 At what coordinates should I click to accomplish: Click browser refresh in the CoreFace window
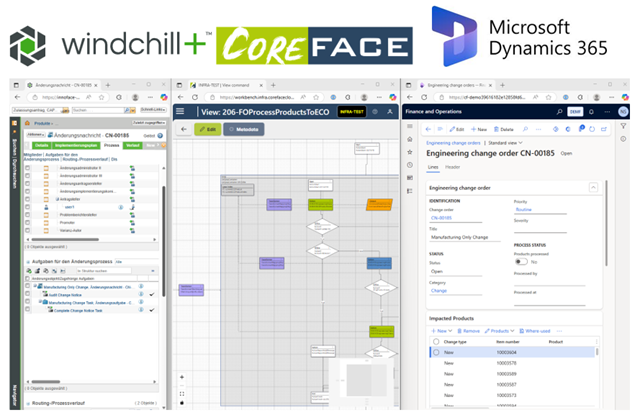(195, 97)
